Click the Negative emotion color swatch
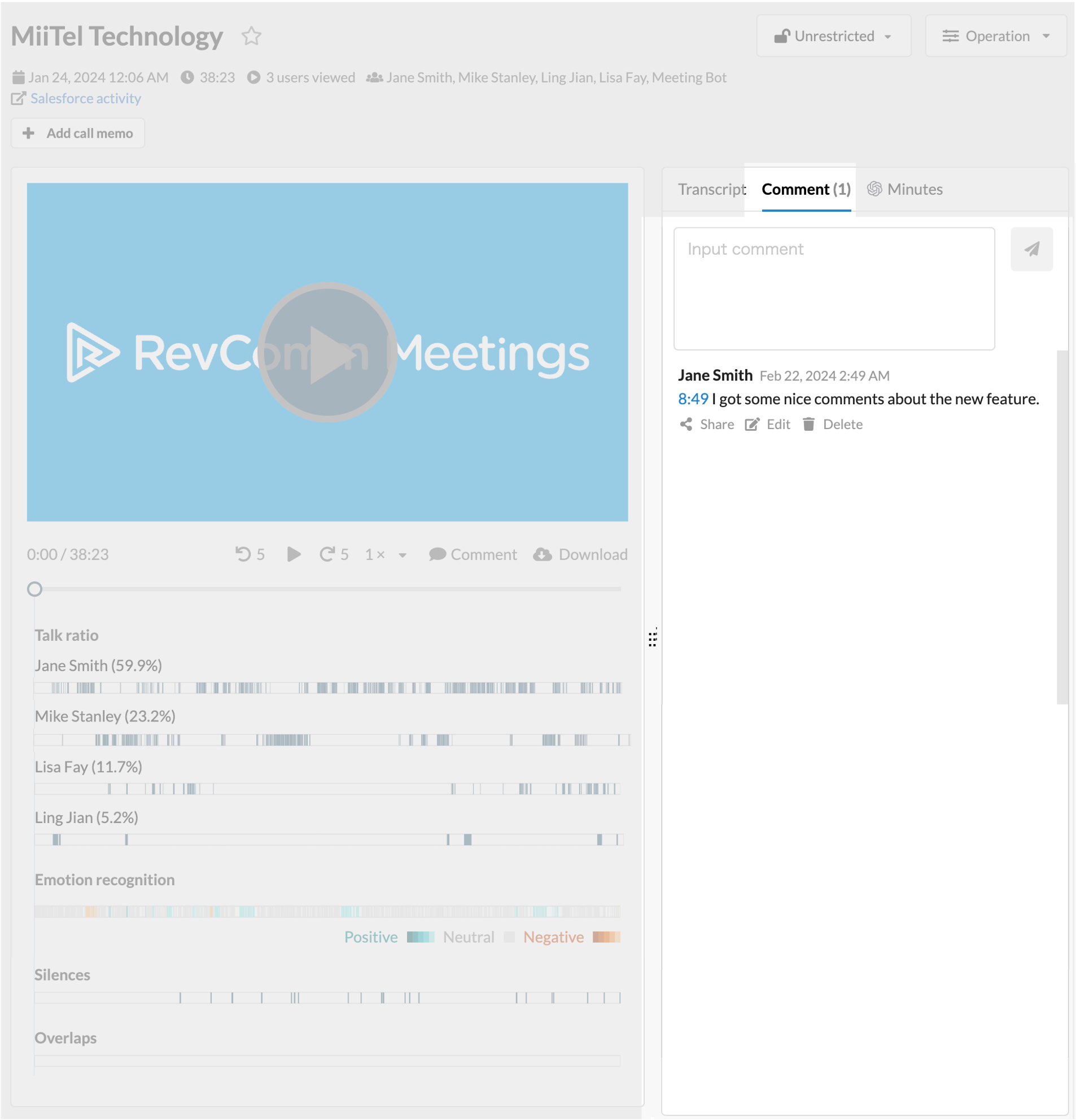 coord(606,937)
